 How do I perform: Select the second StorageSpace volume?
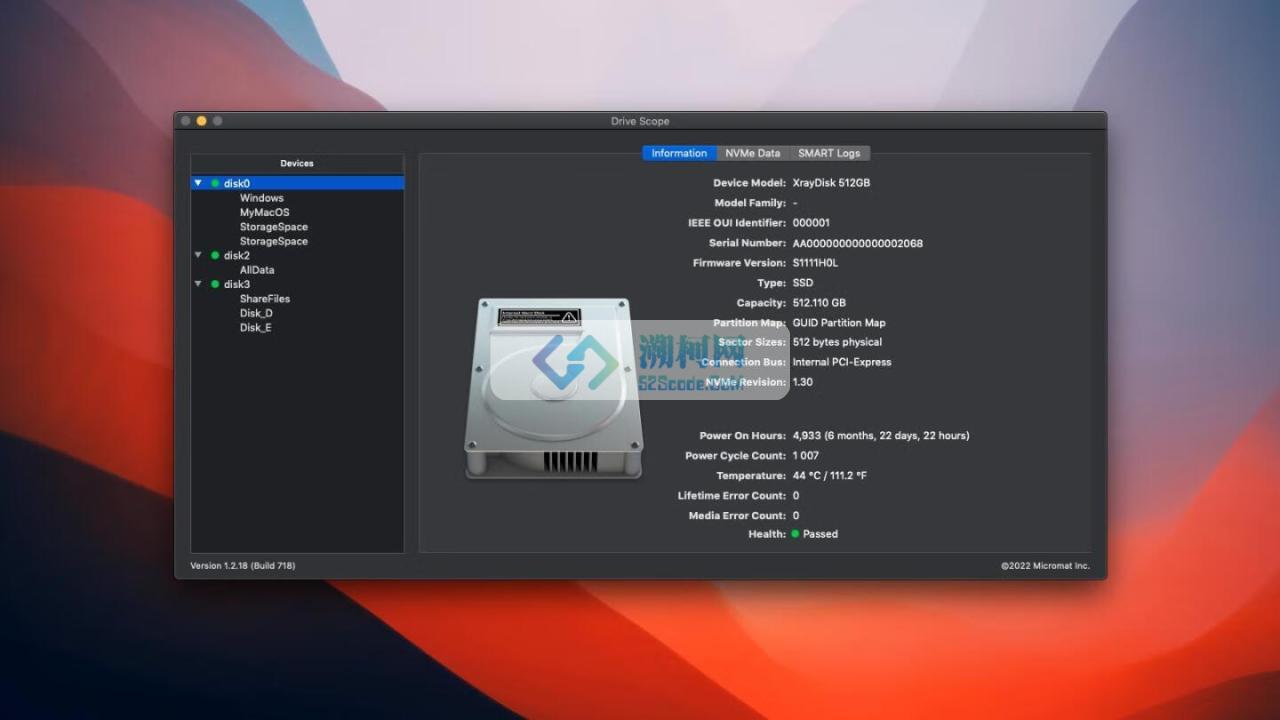(273, 241)
